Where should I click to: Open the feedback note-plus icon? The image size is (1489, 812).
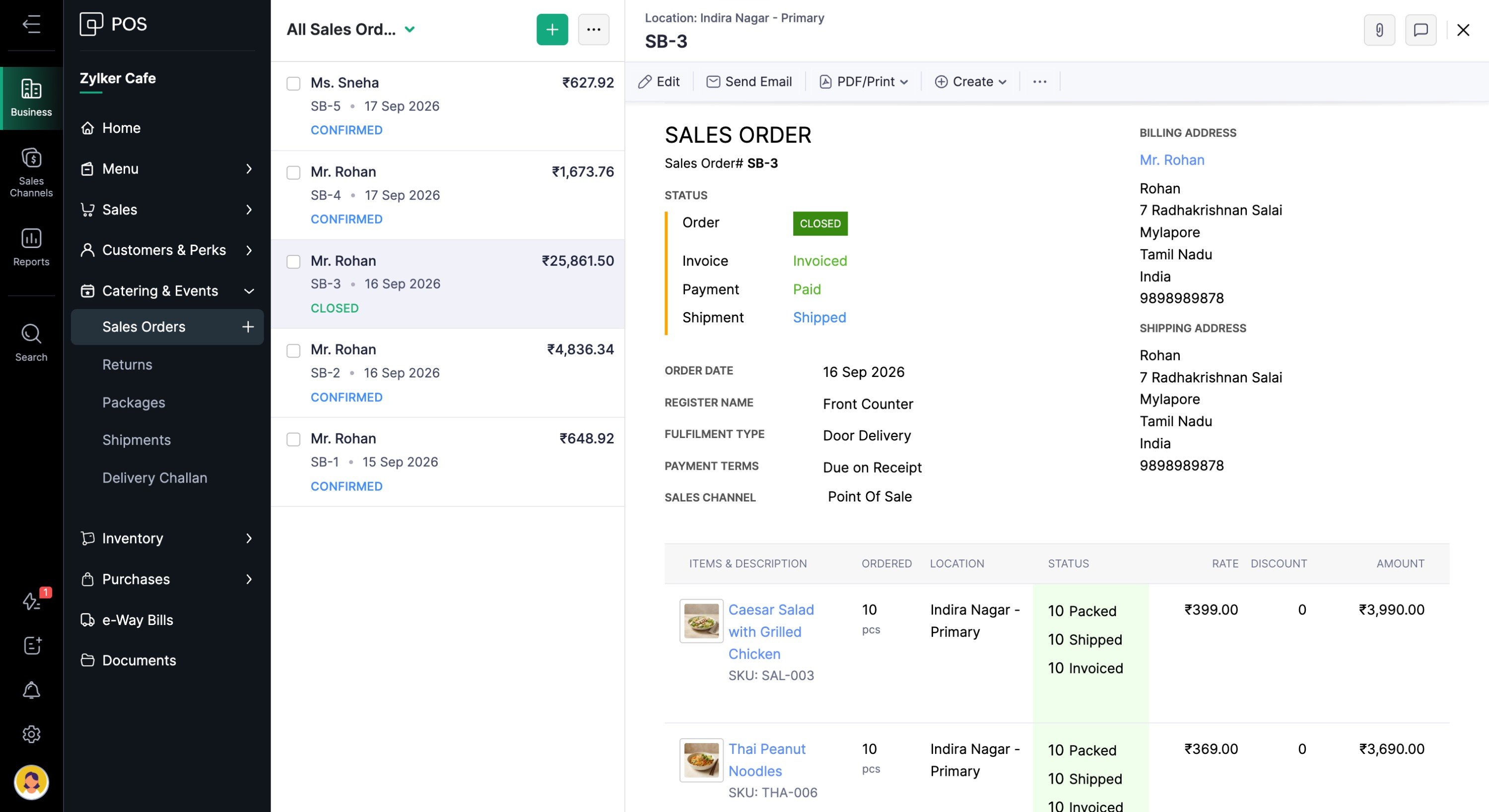click(32, 645)
